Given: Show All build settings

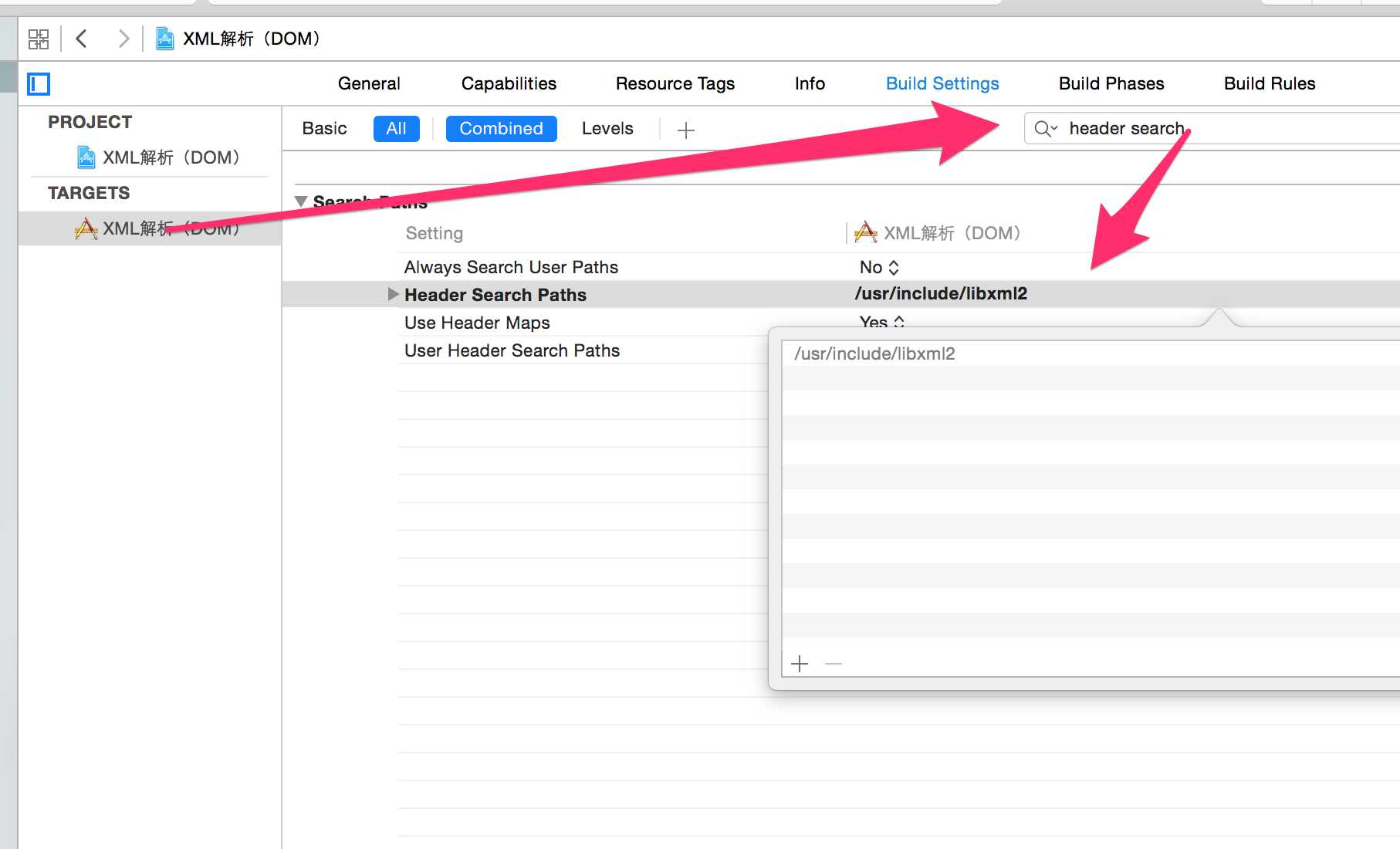Looking at the screenshot, I should click(396, 128).
